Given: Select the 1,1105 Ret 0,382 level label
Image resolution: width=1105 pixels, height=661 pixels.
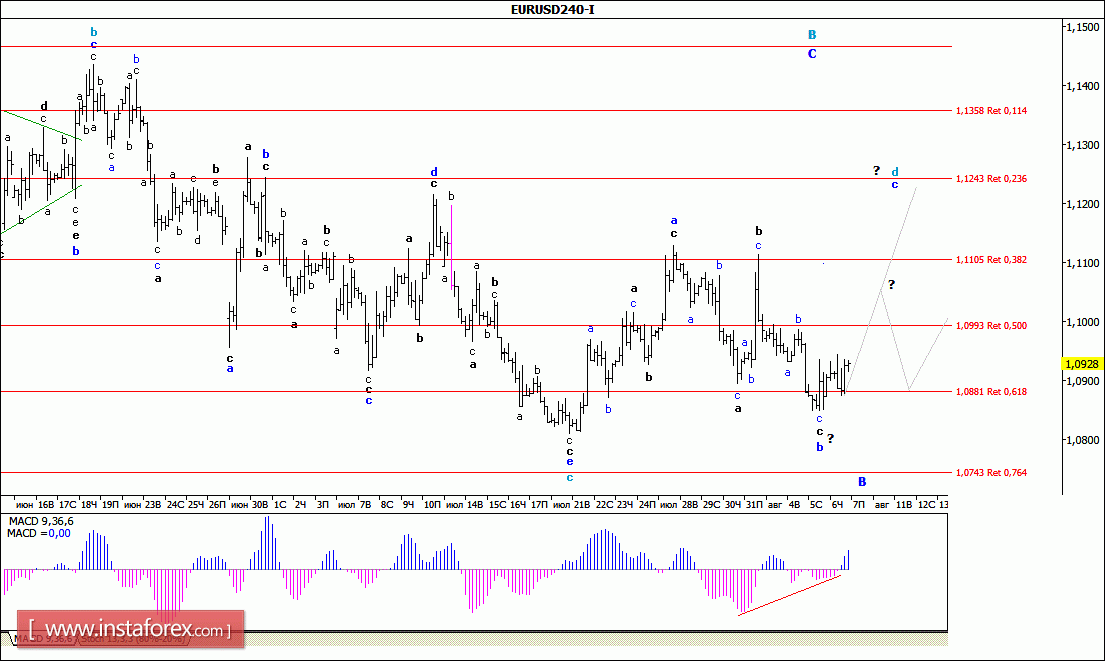Looking at the screenshot, I should 991,260.
